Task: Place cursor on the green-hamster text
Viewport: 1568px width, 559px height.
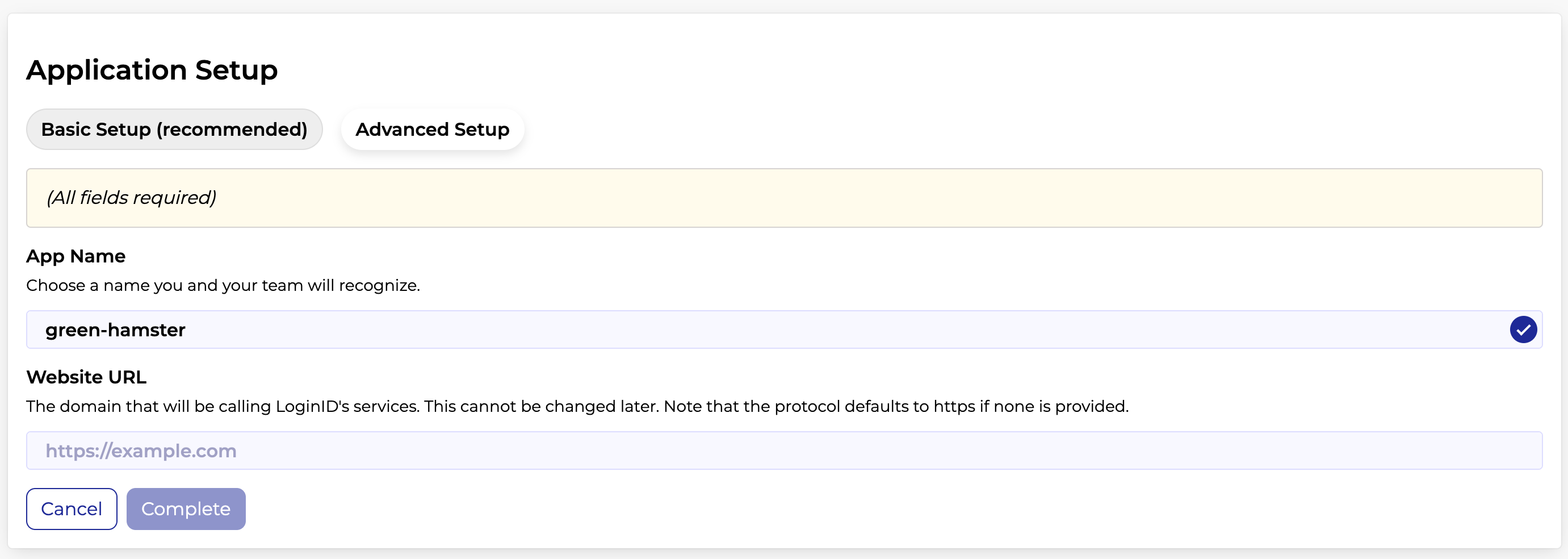Action: click(115, 329)
